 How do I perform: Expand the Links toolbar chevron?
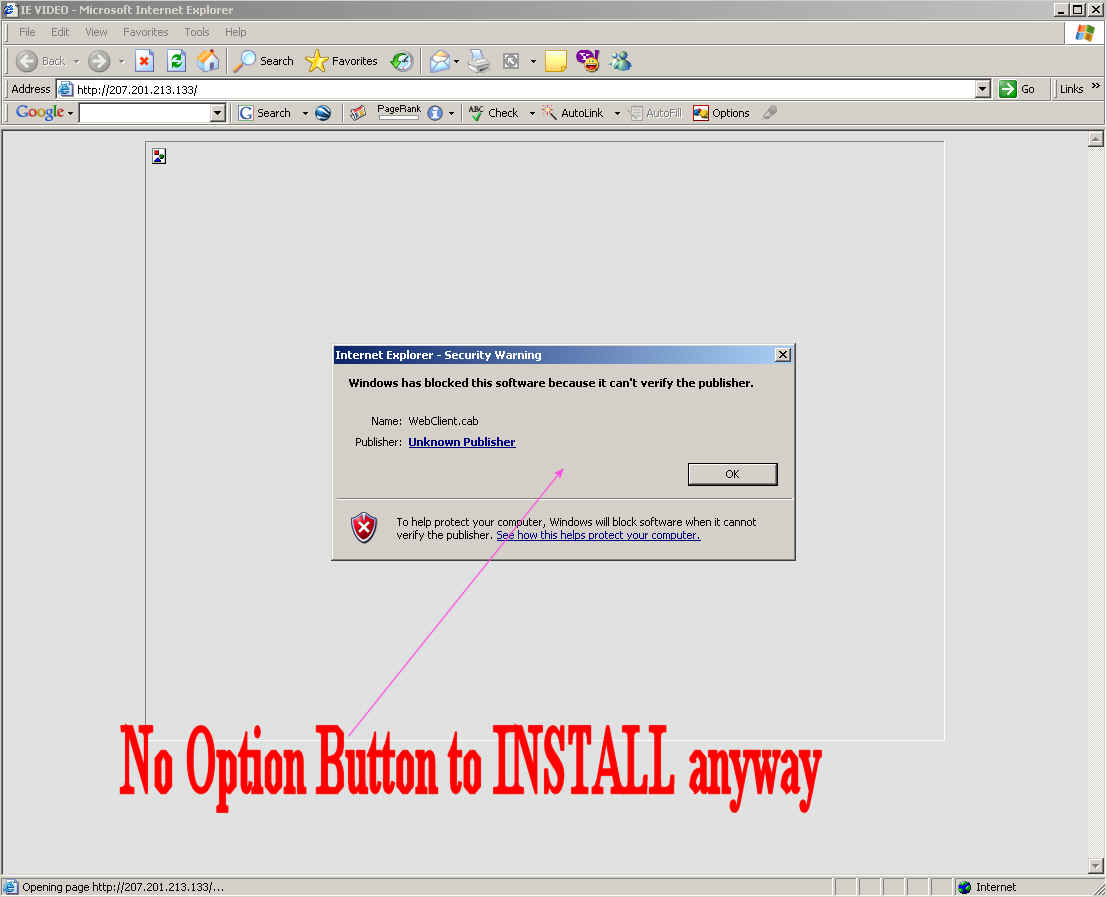(1096, 86)
